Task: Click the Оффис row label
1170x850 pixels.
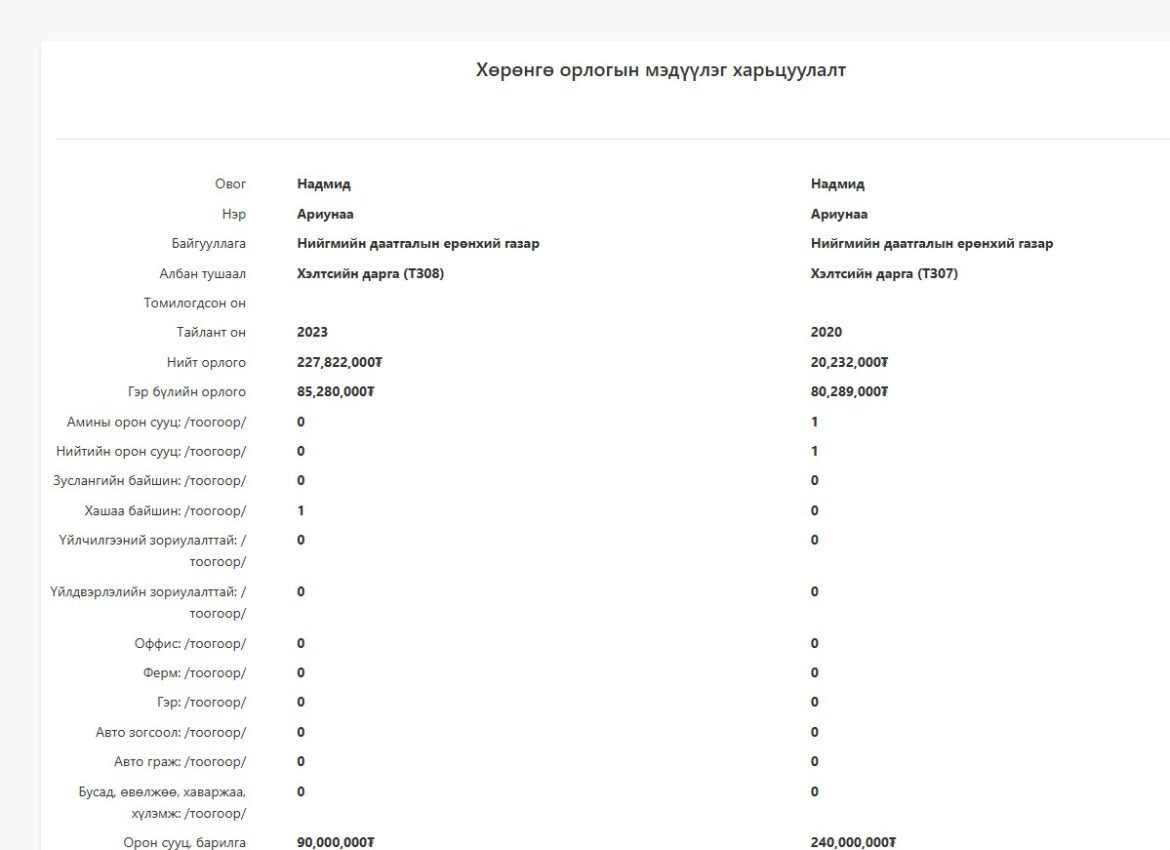Action: click(x=190, y=643)
